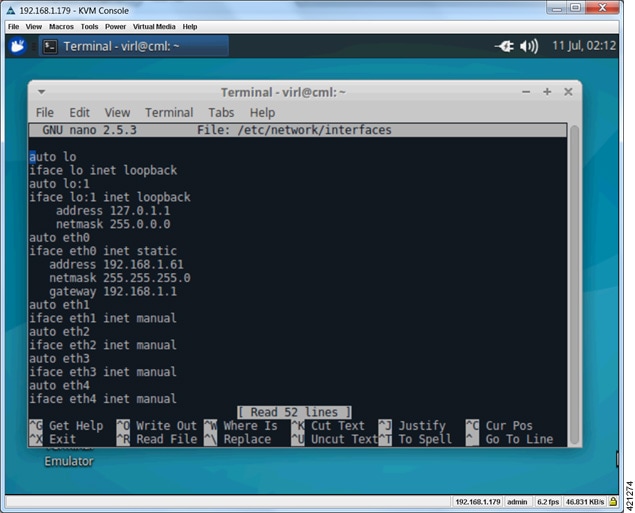Click 'netmask 255.0.0.0' line
Image resolution: width=635 pixels, height=513 pixels.
[113, 224]
